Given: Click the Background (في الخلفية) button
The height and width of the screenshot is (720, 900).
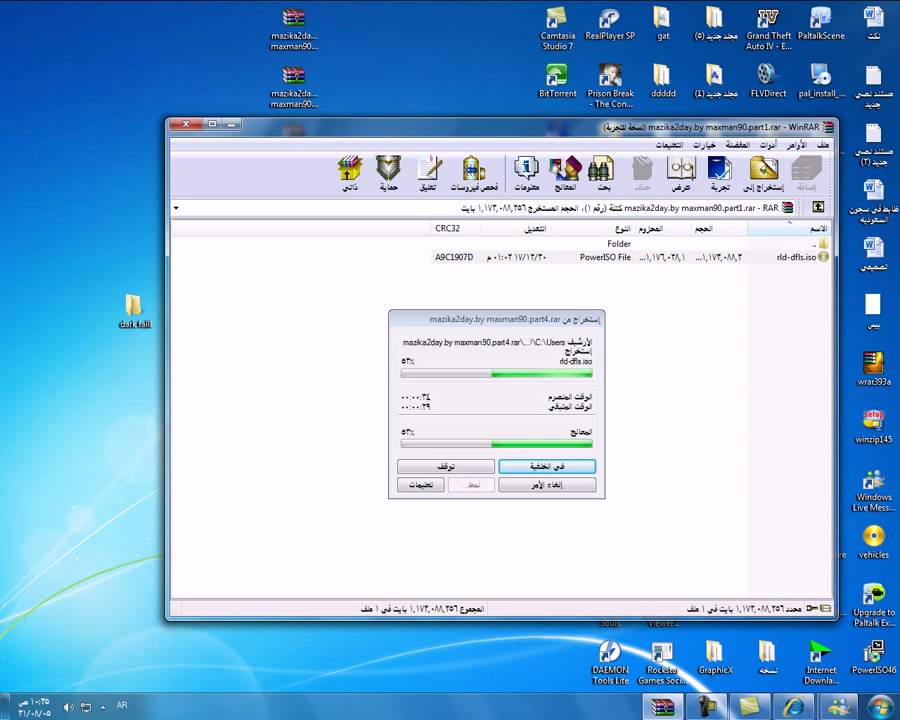Looking at the screenshot, I should point(547,466).
